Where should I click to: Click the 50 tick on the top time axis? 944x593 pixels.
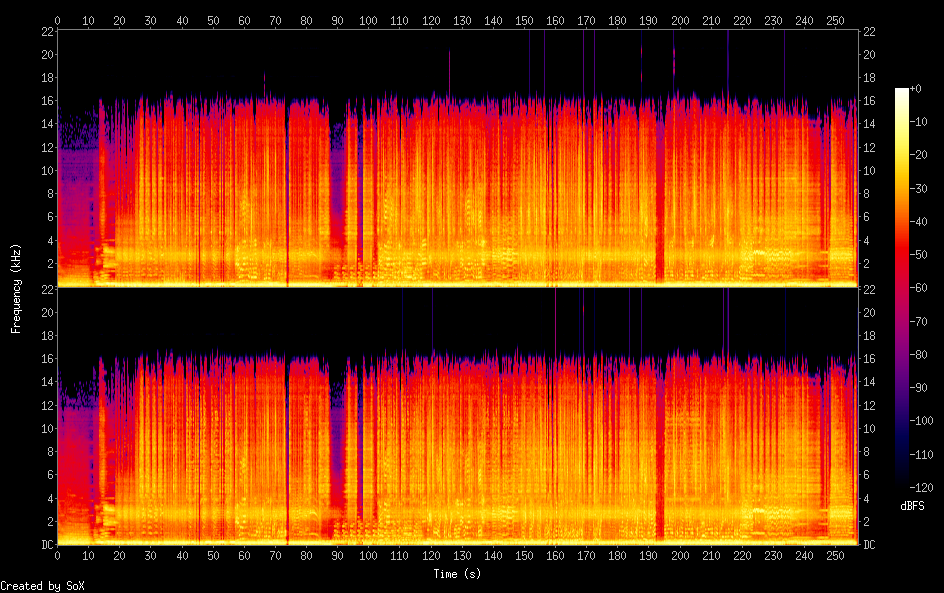tap(213, 19)
